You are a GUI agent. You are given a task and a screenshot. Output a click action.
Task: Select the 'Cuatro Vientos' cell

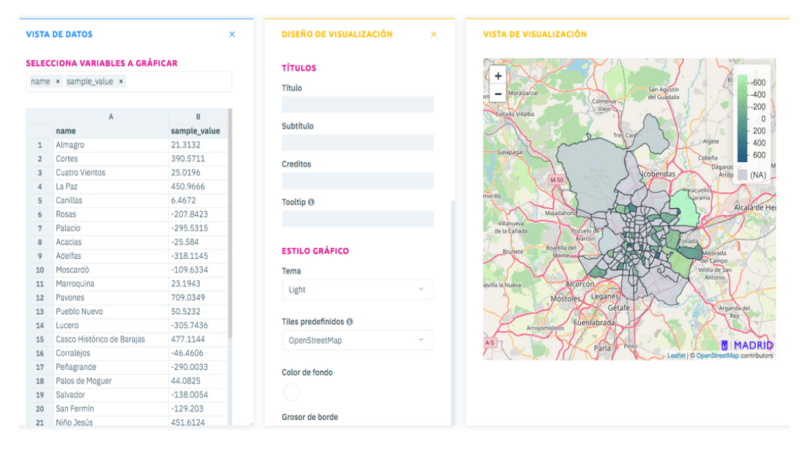111,172
